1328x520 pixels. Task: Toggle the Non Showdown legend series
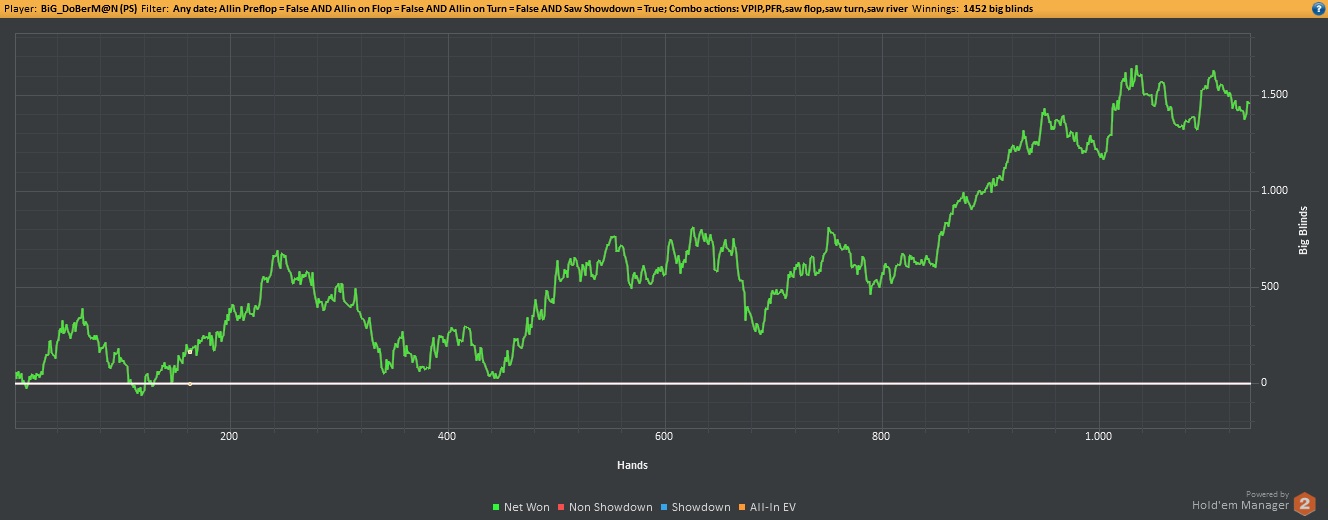(610, 507)
